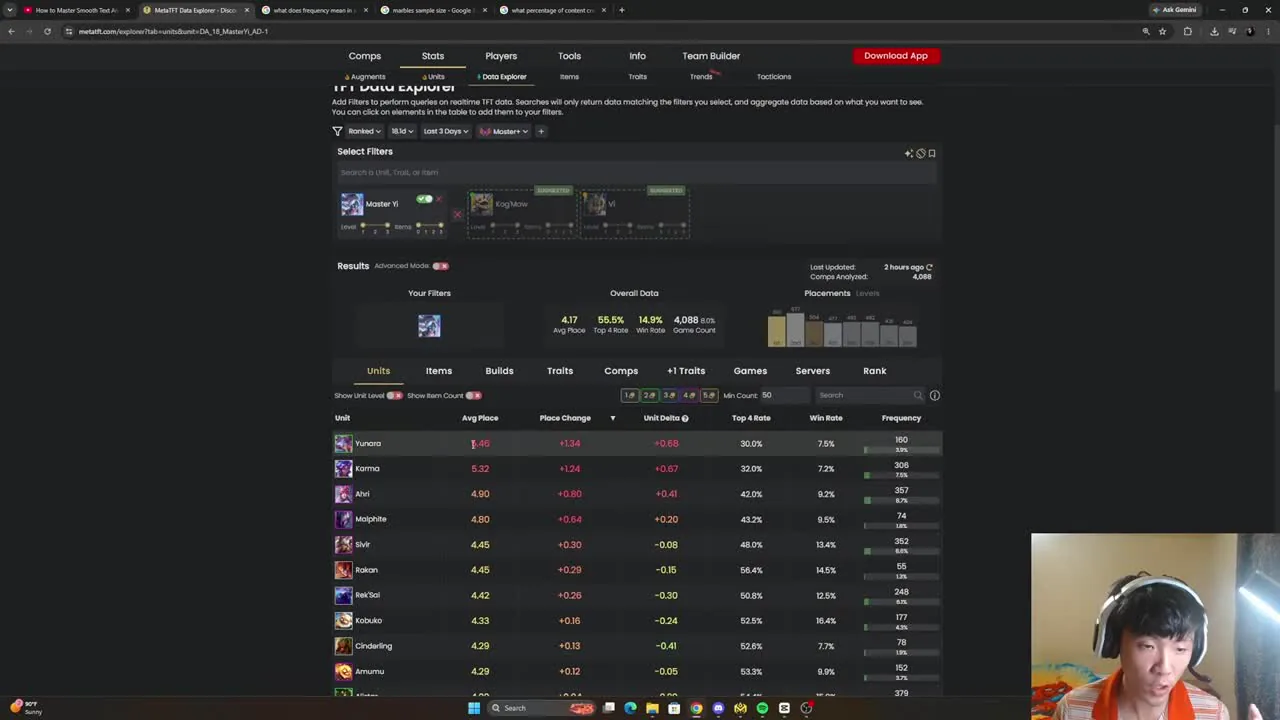
Task: Toggle the Master Yi filter switch
Action: point(424,199)
